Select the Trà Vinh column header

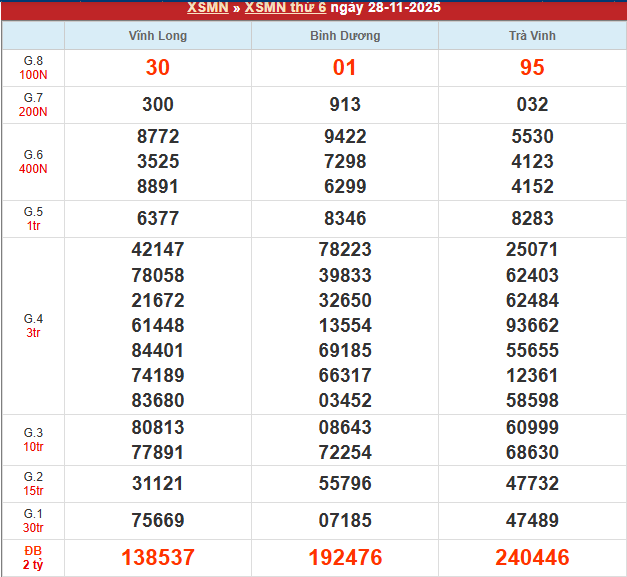(532, 36)
